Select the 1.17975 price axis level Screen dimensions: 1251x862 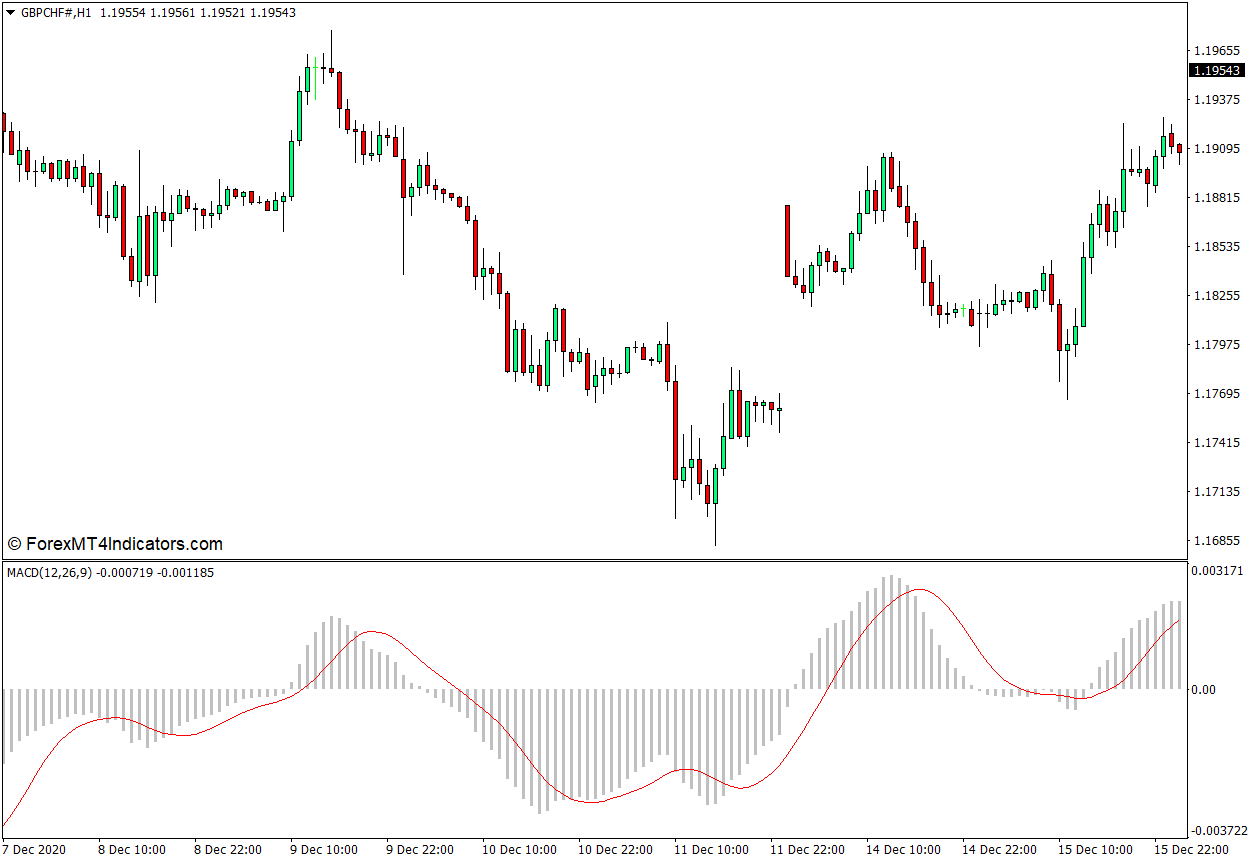point(1216,345)
